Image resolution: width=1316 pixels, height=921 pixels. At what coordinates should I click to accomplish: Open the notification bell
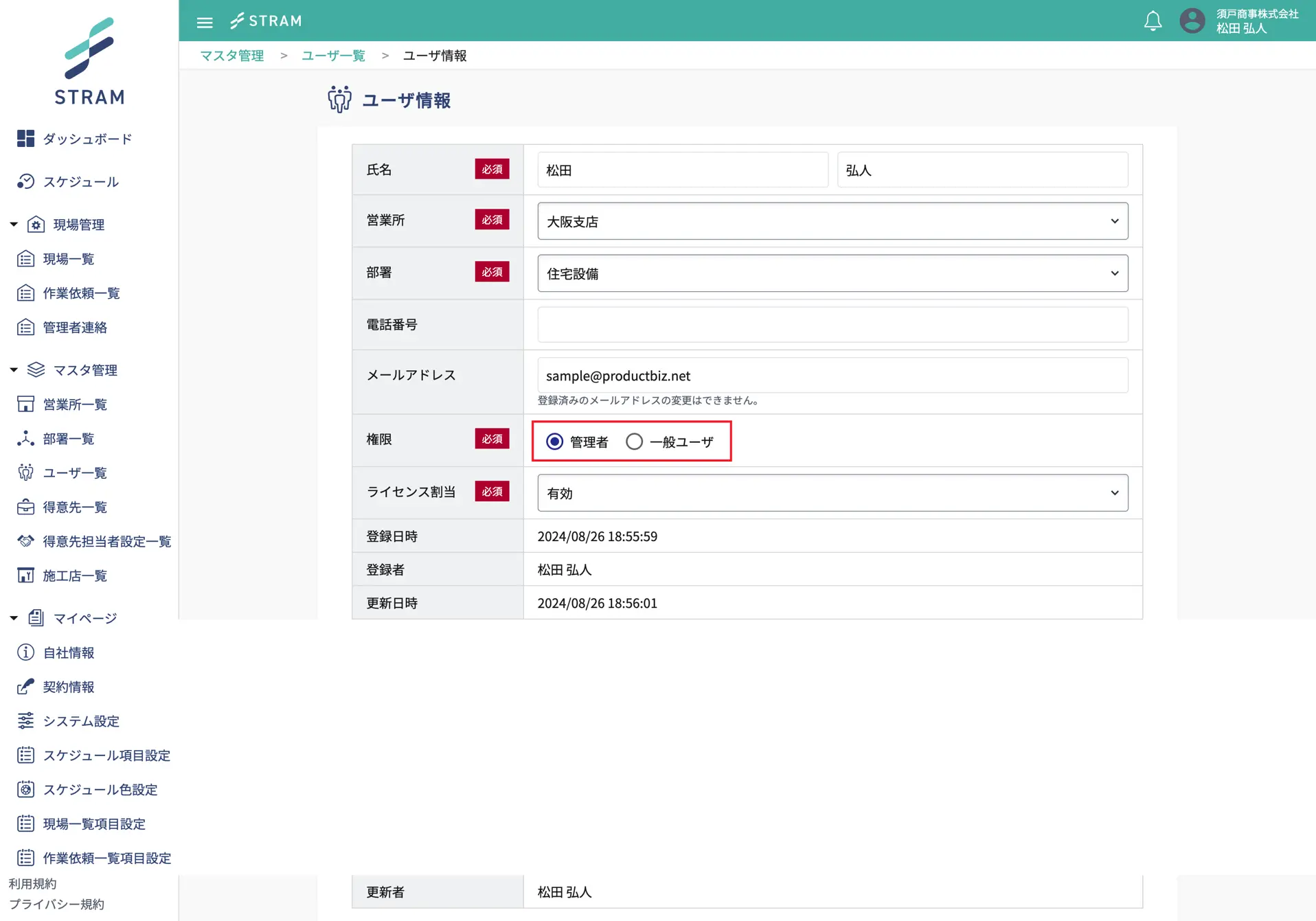(x=1153, y=21)
